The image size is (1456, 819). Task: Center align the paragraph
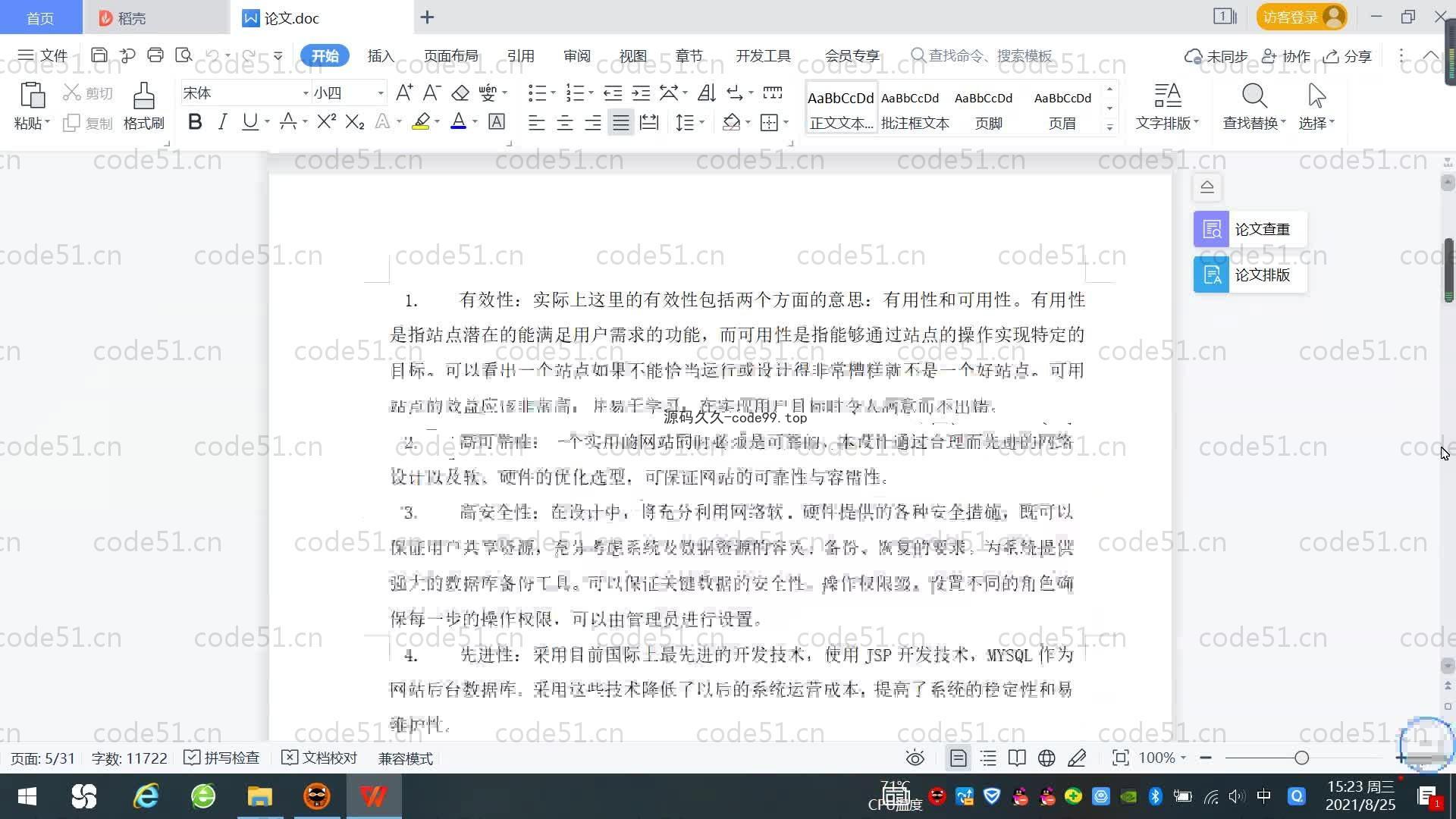click(x=564, y=122)
